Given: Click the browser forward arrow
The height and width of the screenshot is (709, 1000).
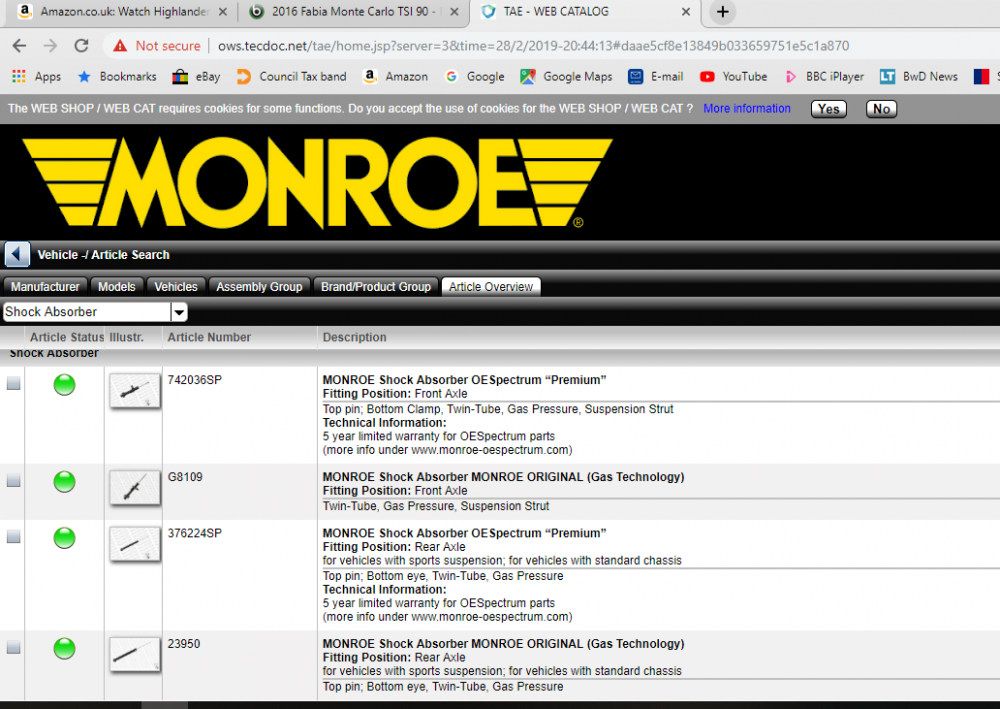Looking at the screenshot, I should (x=50, y=46).
